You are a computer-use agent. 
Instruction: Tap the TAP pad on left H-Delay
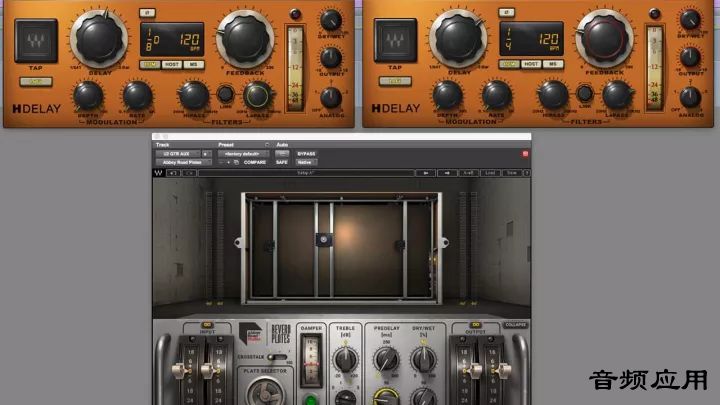coord(36,41)
